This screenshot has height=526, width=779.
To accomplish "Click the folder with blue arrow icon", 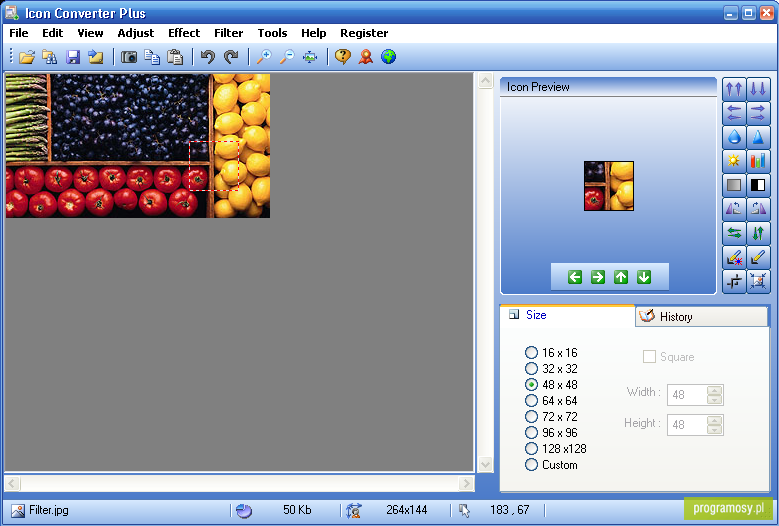I will coord(96,57).
